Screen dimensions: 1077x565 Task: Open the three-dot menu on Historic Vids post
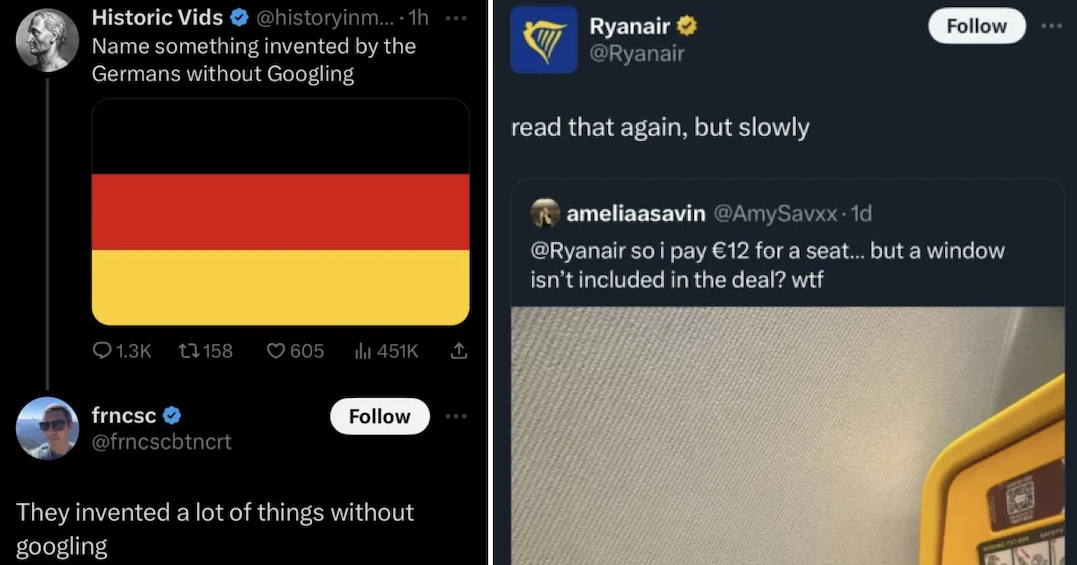[456, 19]
